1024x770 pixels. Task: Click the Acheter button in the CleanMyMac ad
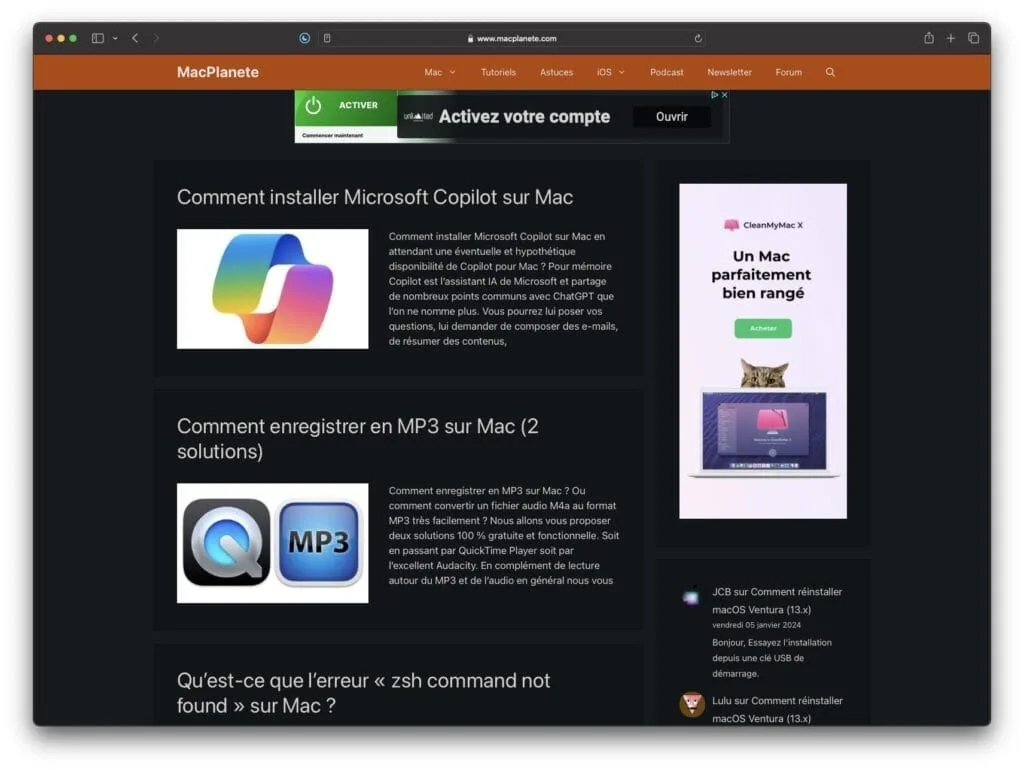click(x=763, y=328)
